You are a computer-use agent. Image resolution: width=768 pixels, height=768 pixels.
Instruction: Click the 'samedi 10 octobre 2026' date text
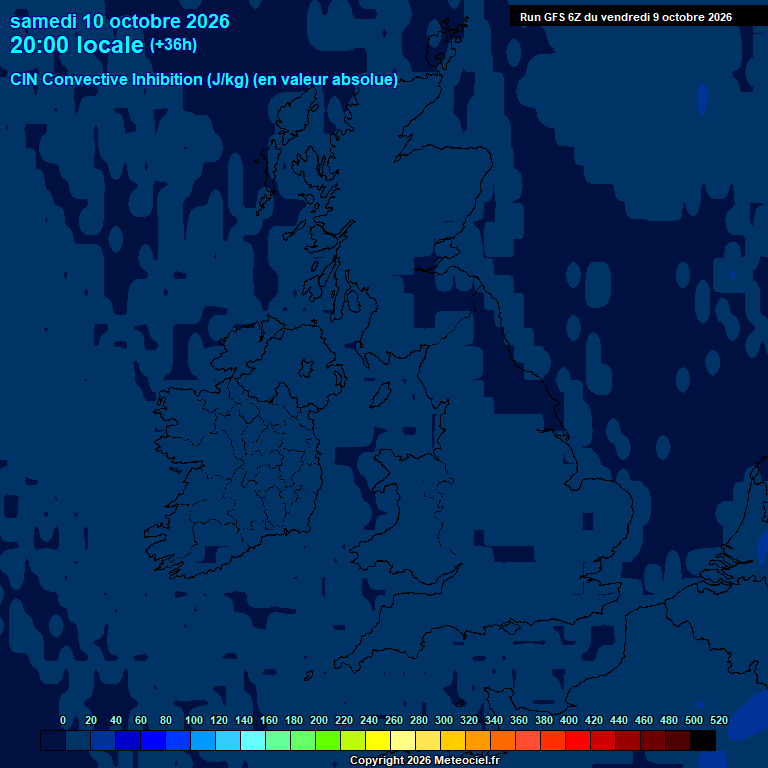(x=120, y=21)
